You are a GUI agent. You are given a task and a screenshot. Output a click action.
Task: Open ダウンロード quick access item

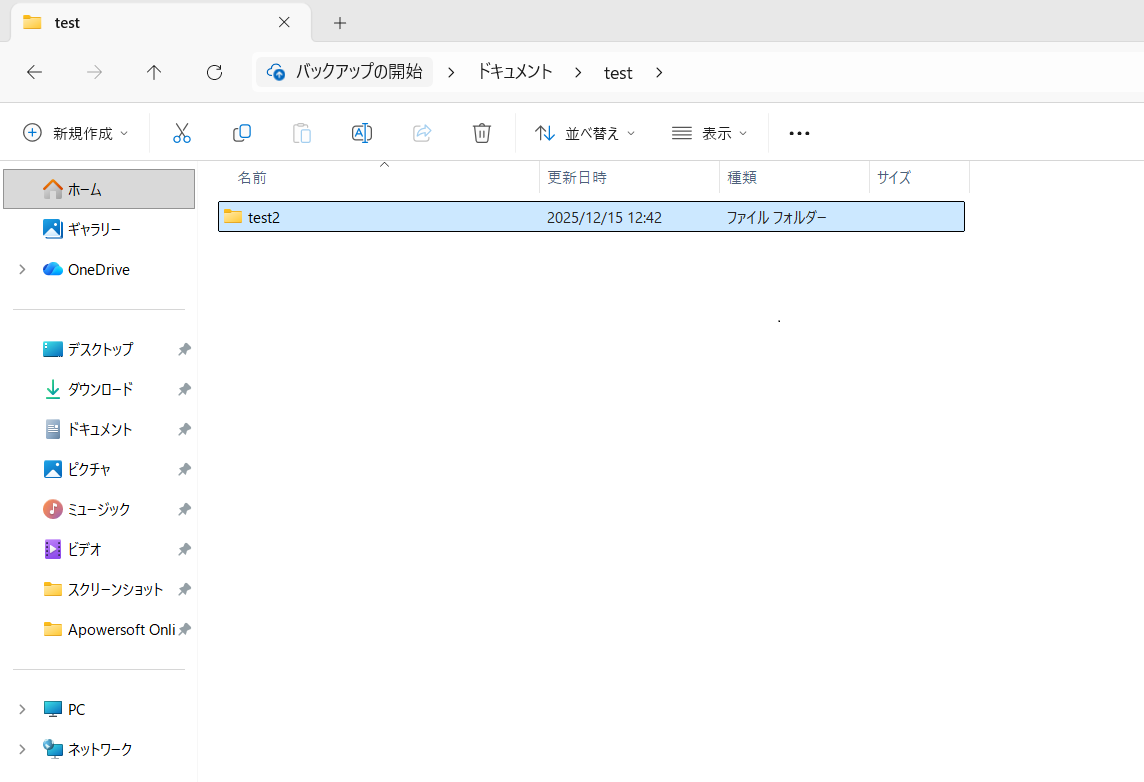click(99, 390)
